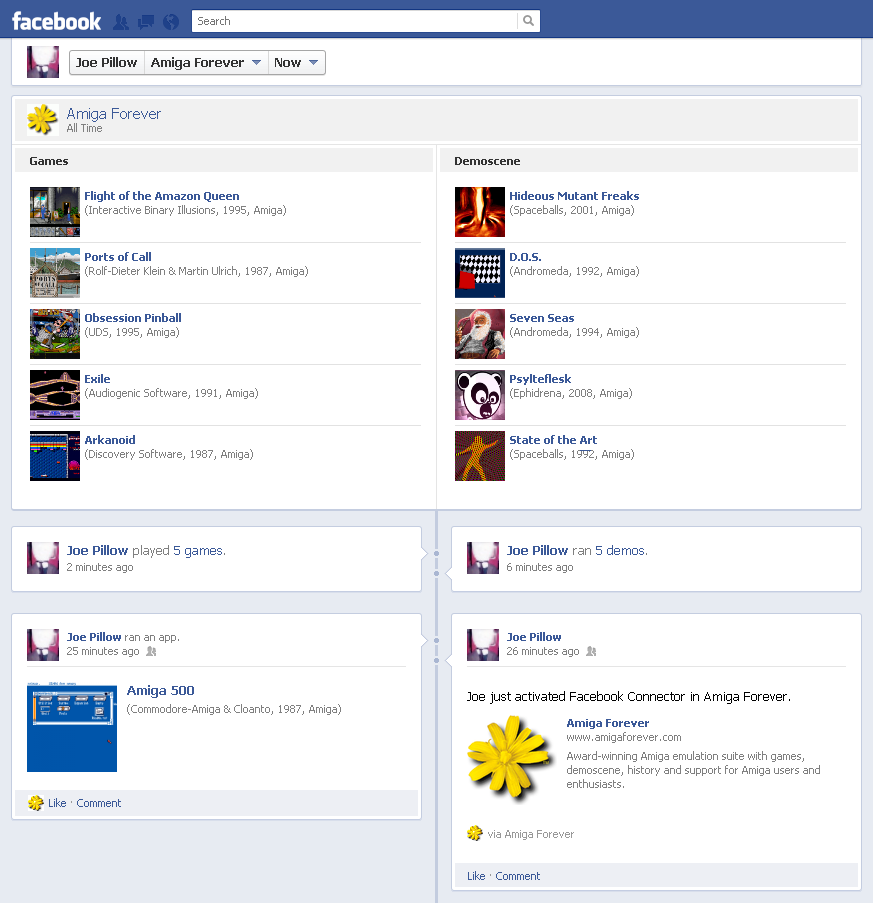Click avatar in ran 5 demos post
Screen dimensions: 873x903
pos(483,558)
